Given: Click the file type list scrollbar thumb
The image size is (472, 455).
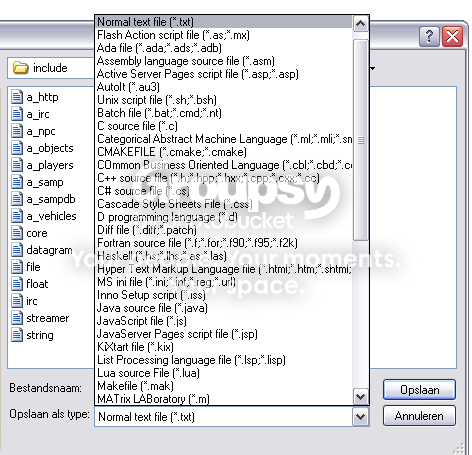Looking at the screenshot, I should (360, 140).
